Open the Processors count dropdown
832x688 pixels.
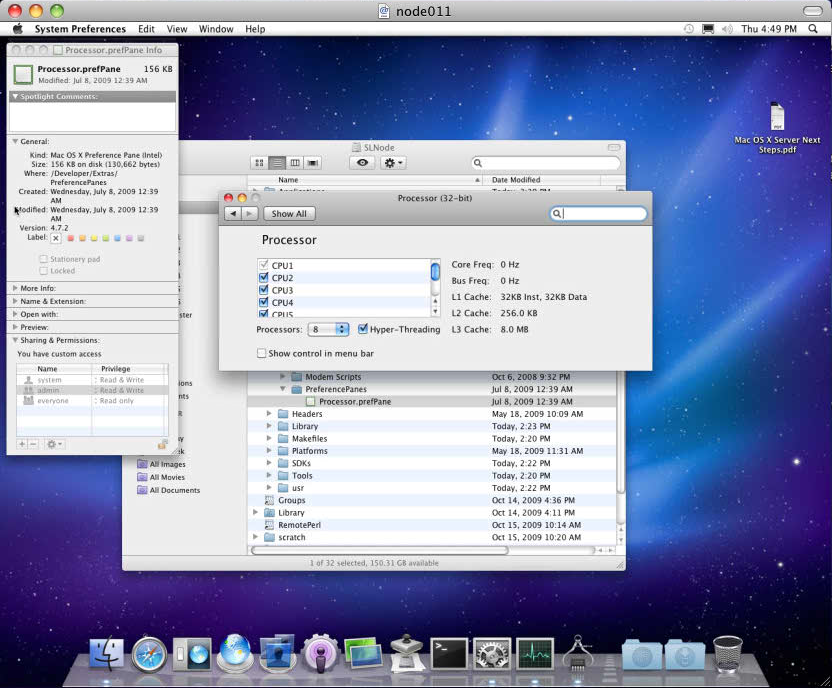tap(328, 329)
